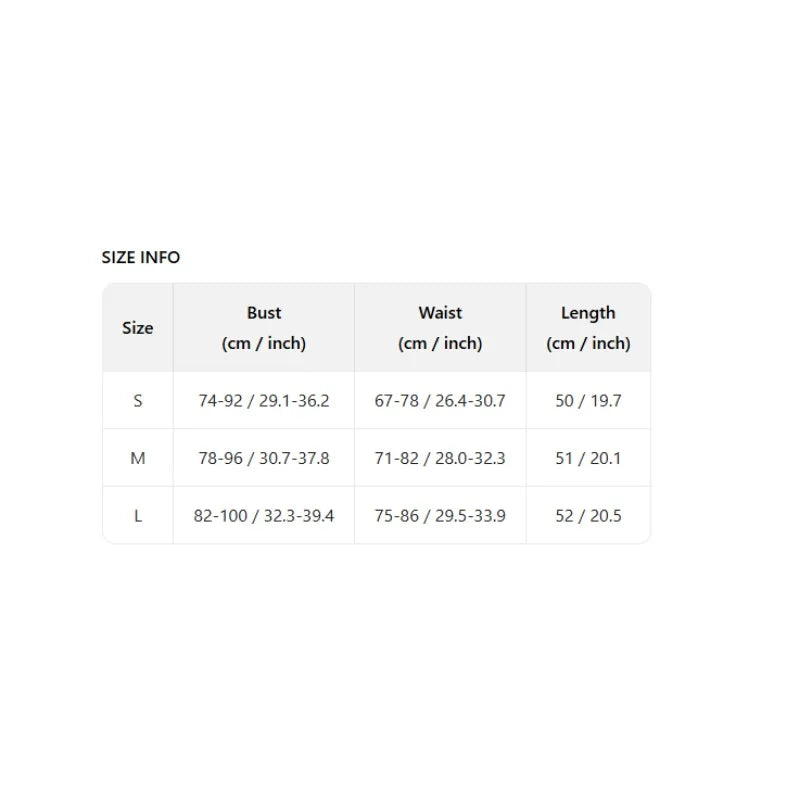Image resolution: width=800 pixels, height=800 pixels.
Task: Select the S size row label
Action: [x=138, y=401]
